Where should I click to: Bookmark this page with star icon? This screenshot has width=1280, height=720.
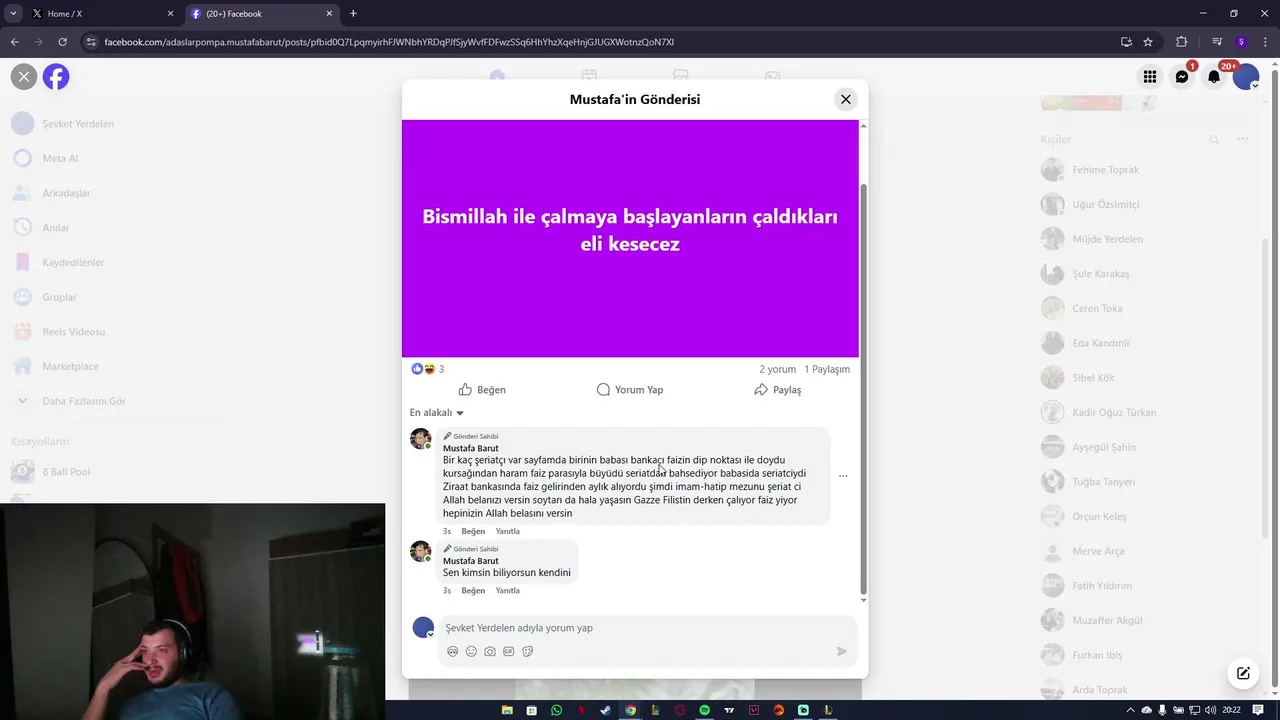click(x=1148, y=42)
